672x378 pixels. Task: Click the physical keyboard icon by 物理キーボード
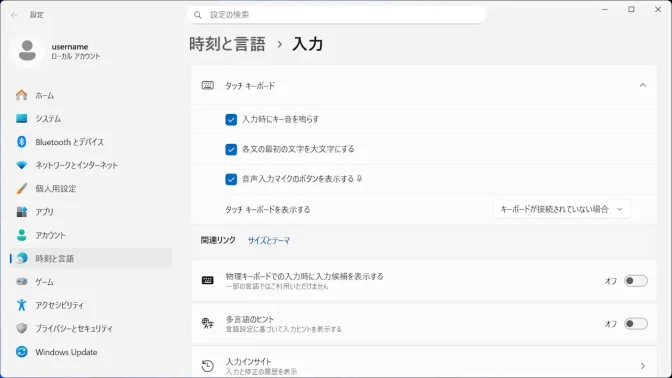pyautogui.click(x=208, y=280)
